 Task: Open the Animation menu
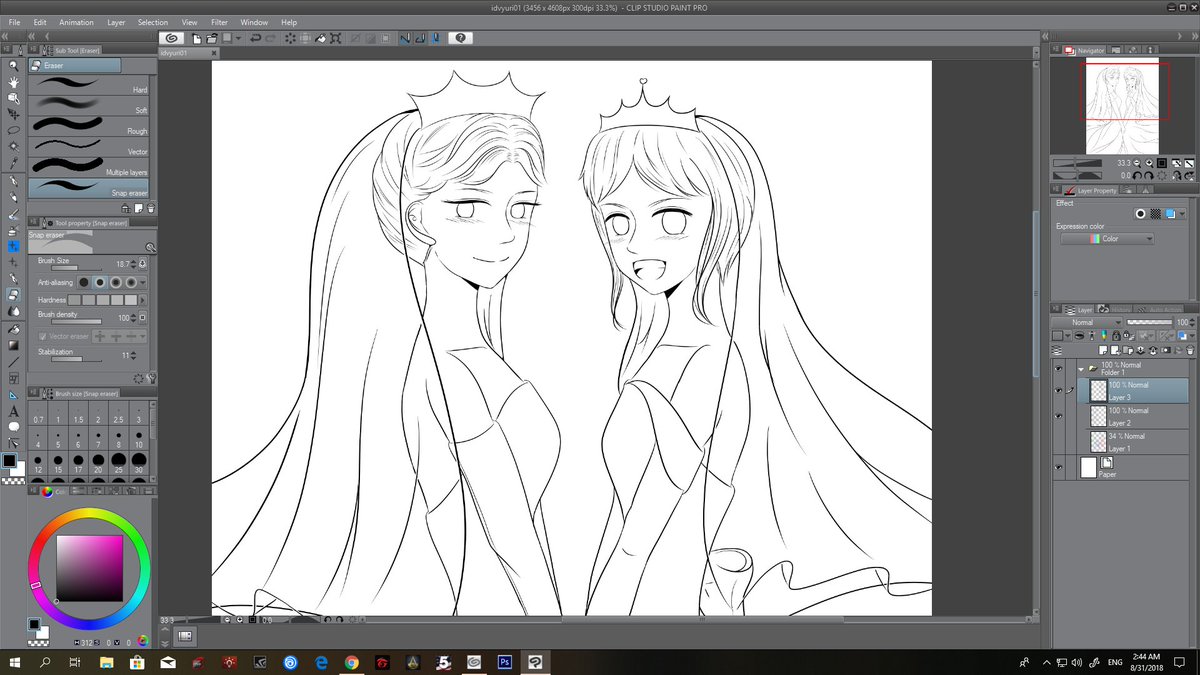tap(76, 22)
